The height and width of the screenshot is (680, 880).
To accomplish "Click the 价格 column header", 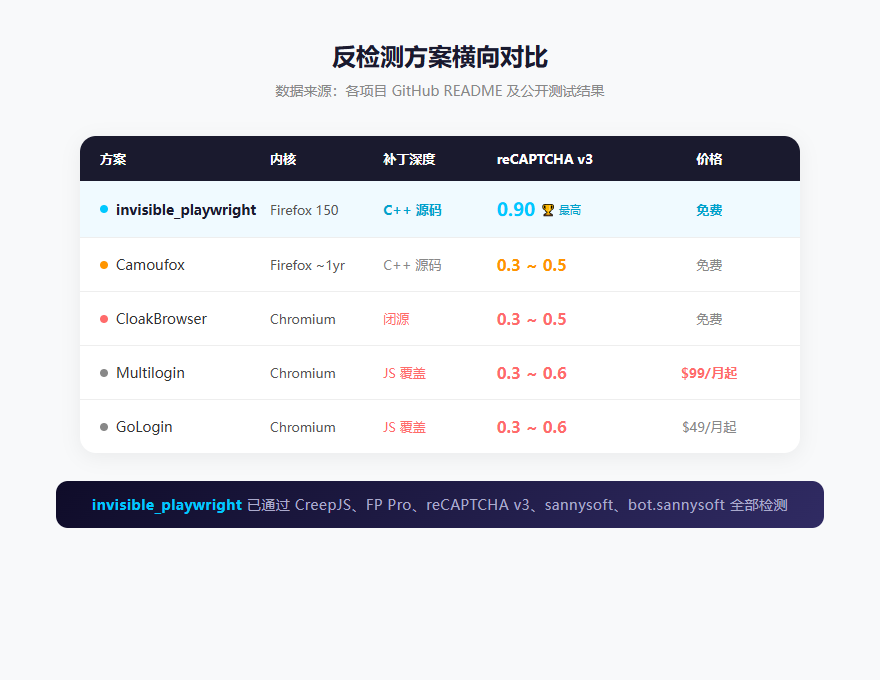I will click(x=709, y=159).
